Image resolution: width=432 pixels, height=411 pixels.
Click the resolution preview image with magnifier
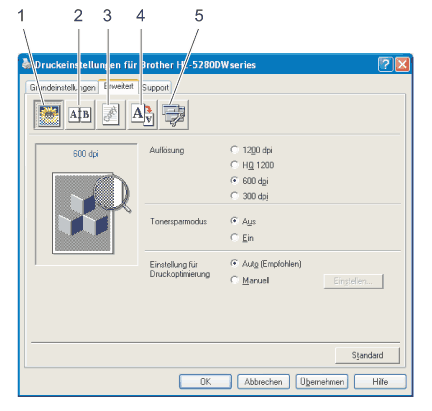click(x=91, y=213)
